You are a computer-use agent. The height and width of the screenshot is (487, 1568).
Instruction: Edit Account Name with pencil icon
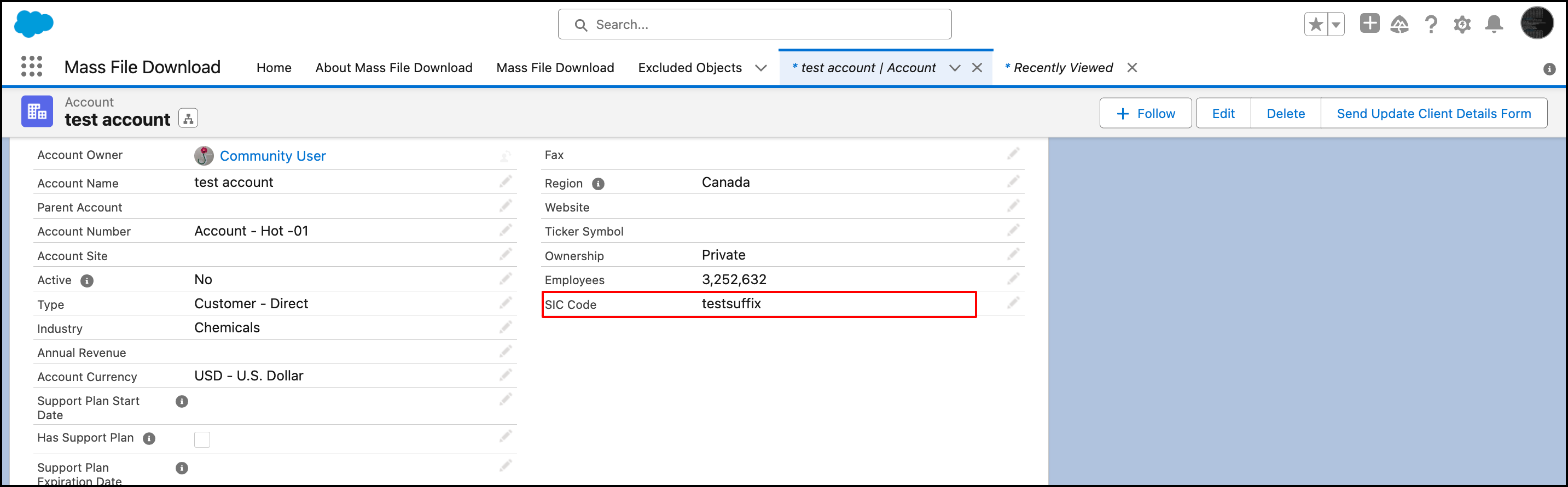pyautogui.click(x=505, y=182)
